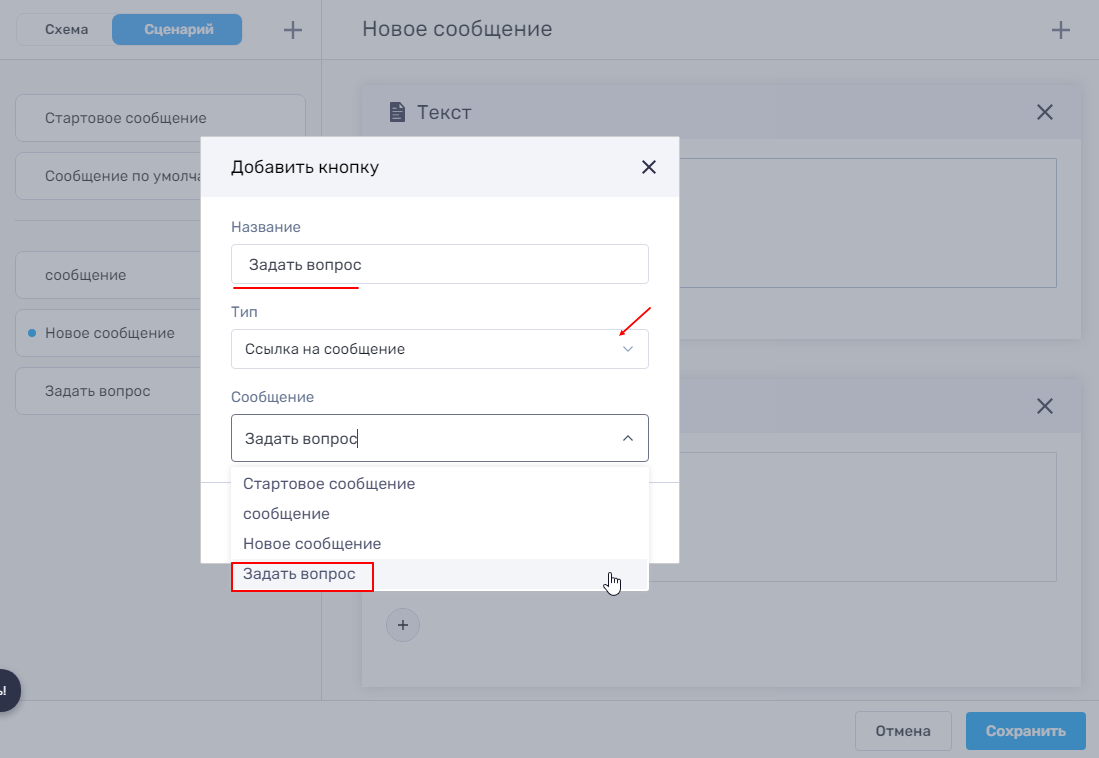The image size is (1099, 758).
Task: Choose Стартовое сообщение from dropdown list
Action: point(329,484)
